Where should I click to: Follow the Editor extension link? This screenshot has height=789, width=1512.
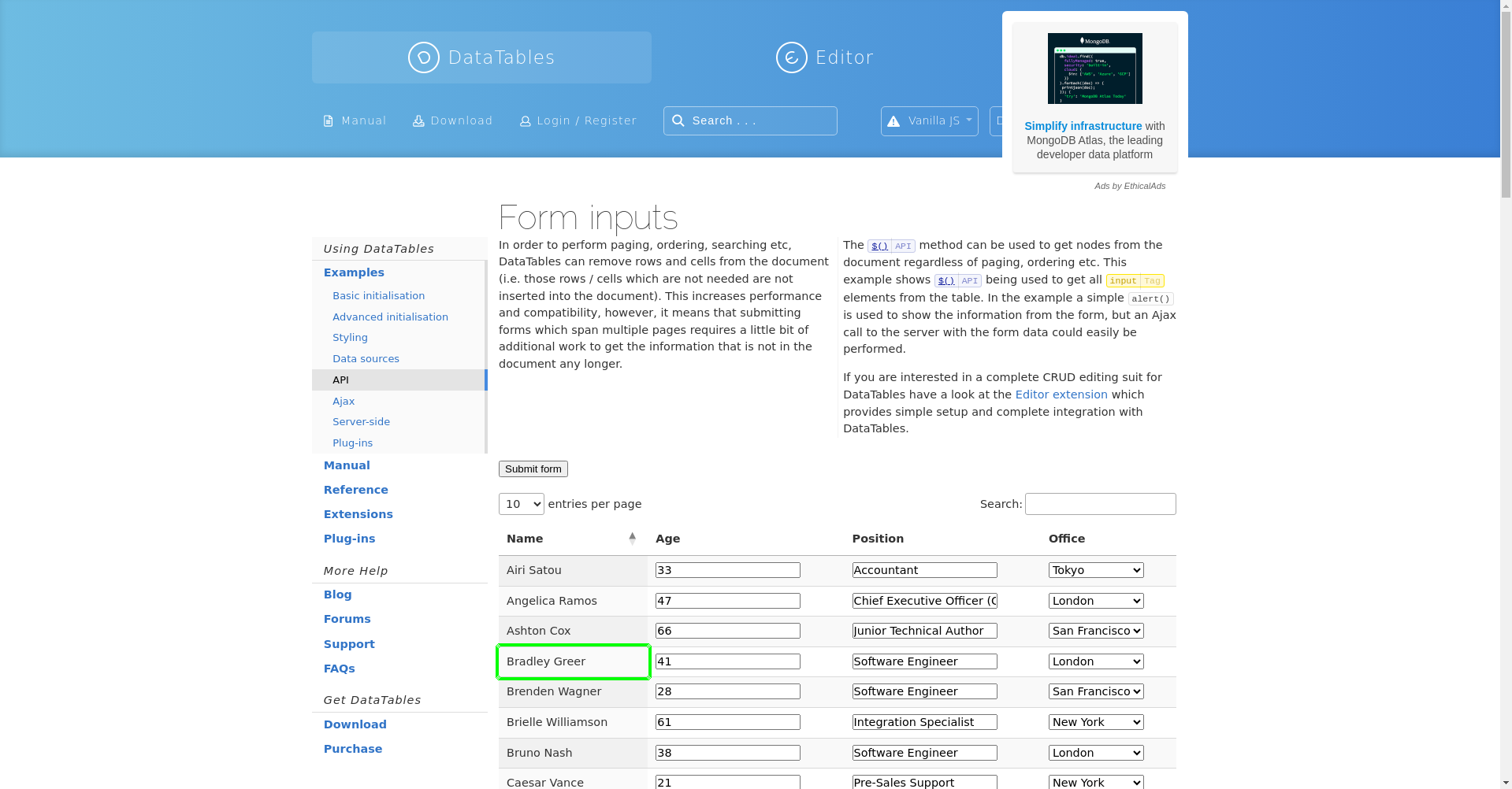[x=1061, y=394]
